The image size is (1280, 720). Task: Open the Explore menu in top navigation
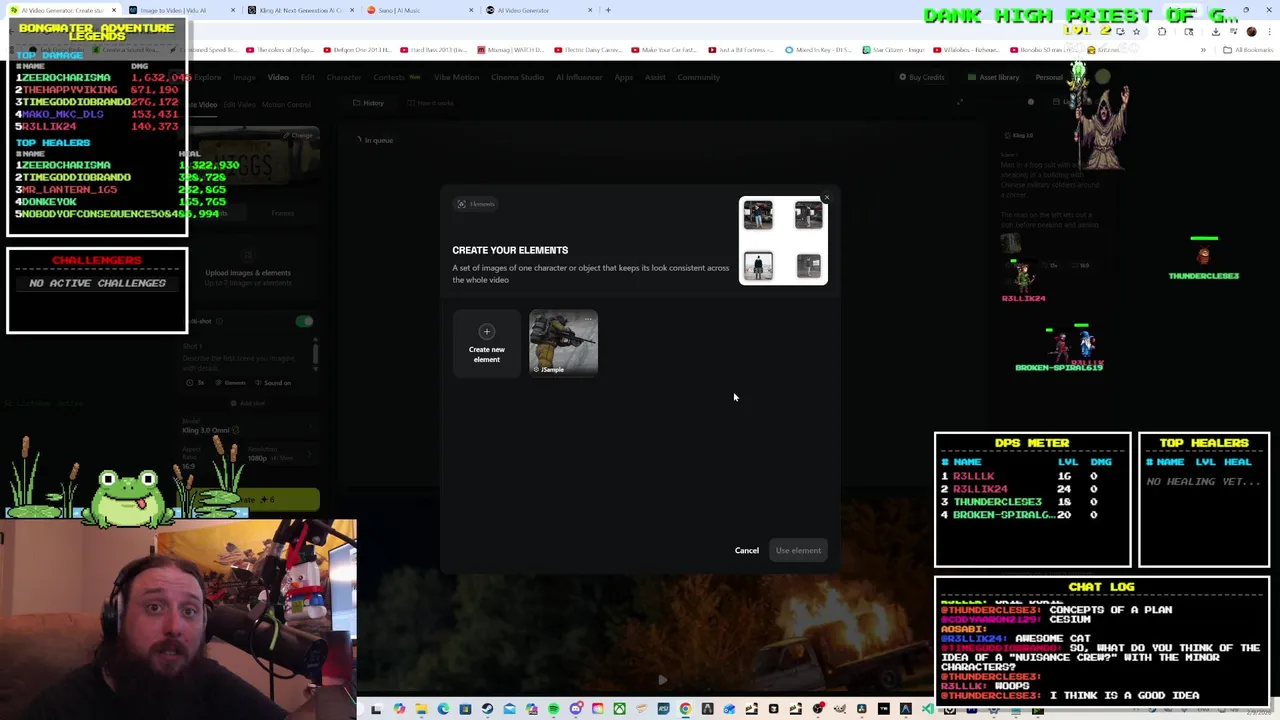207,77
